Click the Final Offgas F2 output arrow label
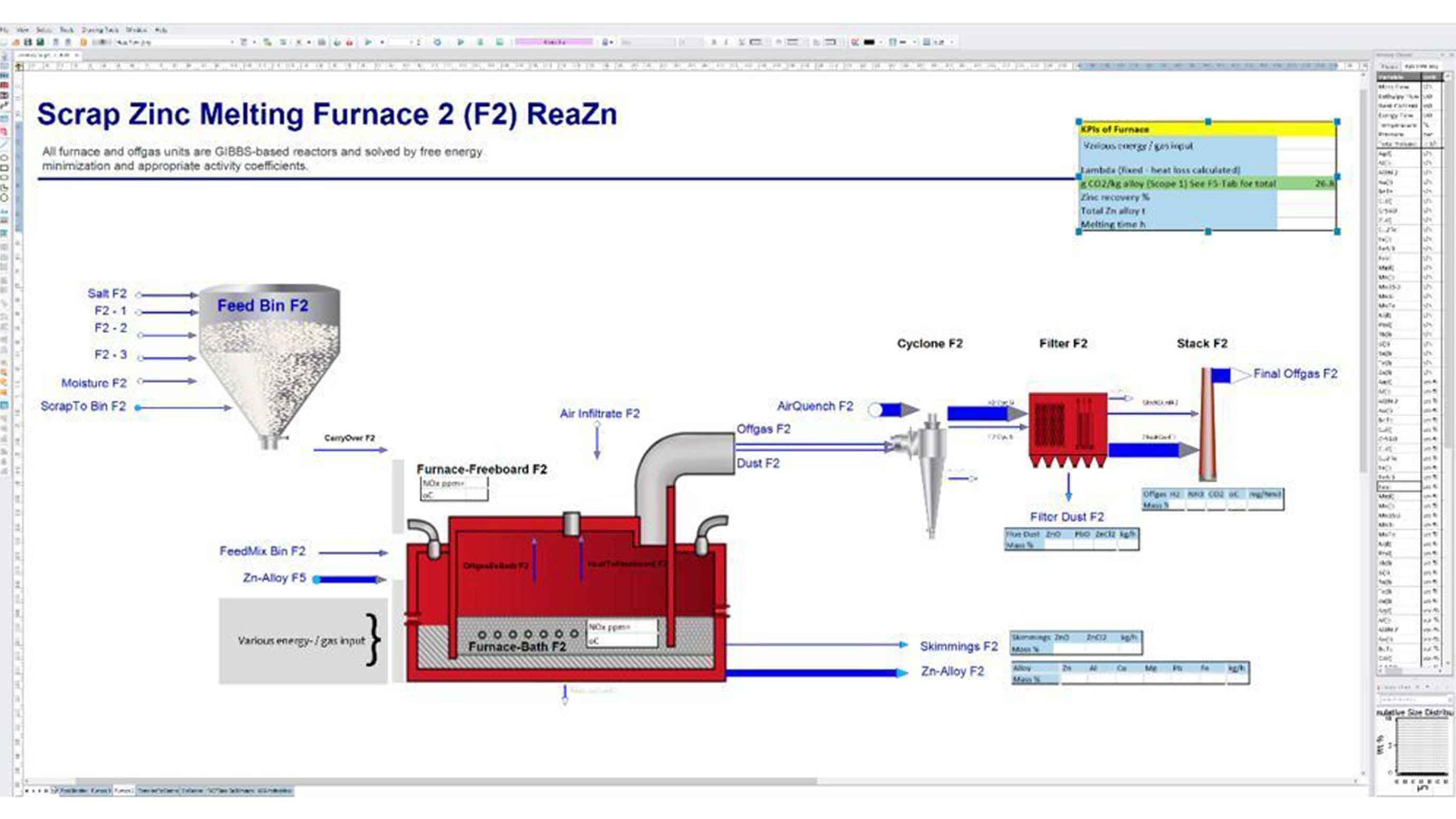This screenshot has height=819, width=1456. (x=1295, y=373)
